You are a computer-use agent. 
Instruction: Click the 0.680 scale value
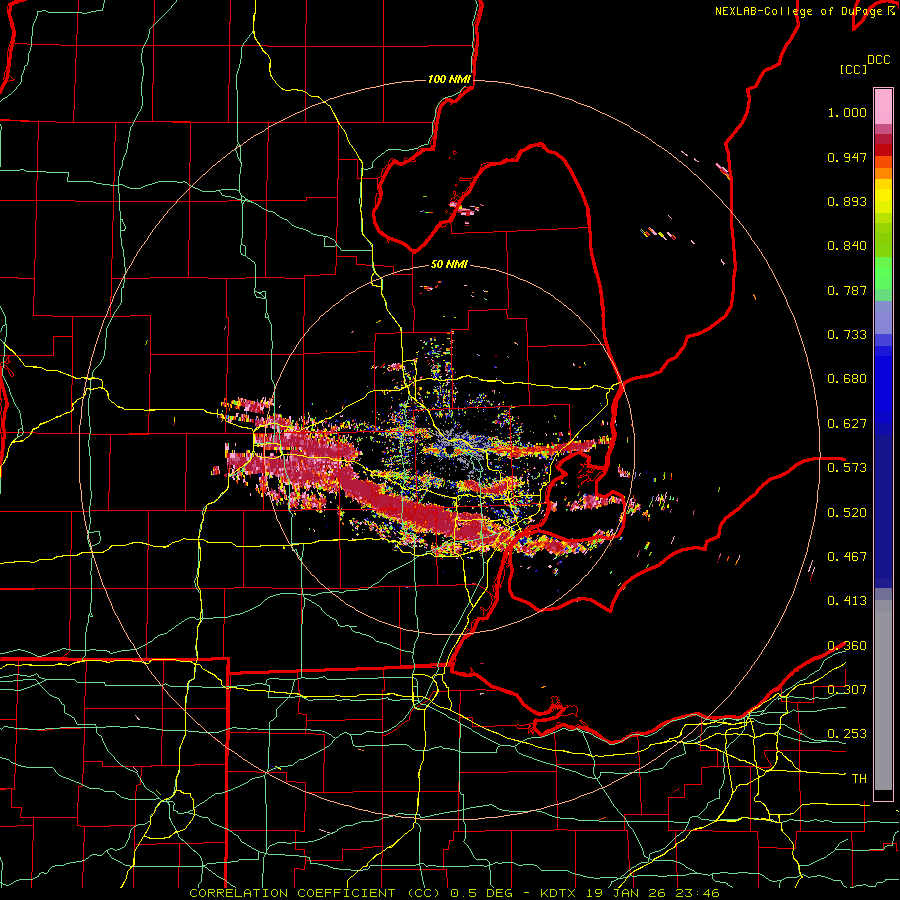point(847,379)
